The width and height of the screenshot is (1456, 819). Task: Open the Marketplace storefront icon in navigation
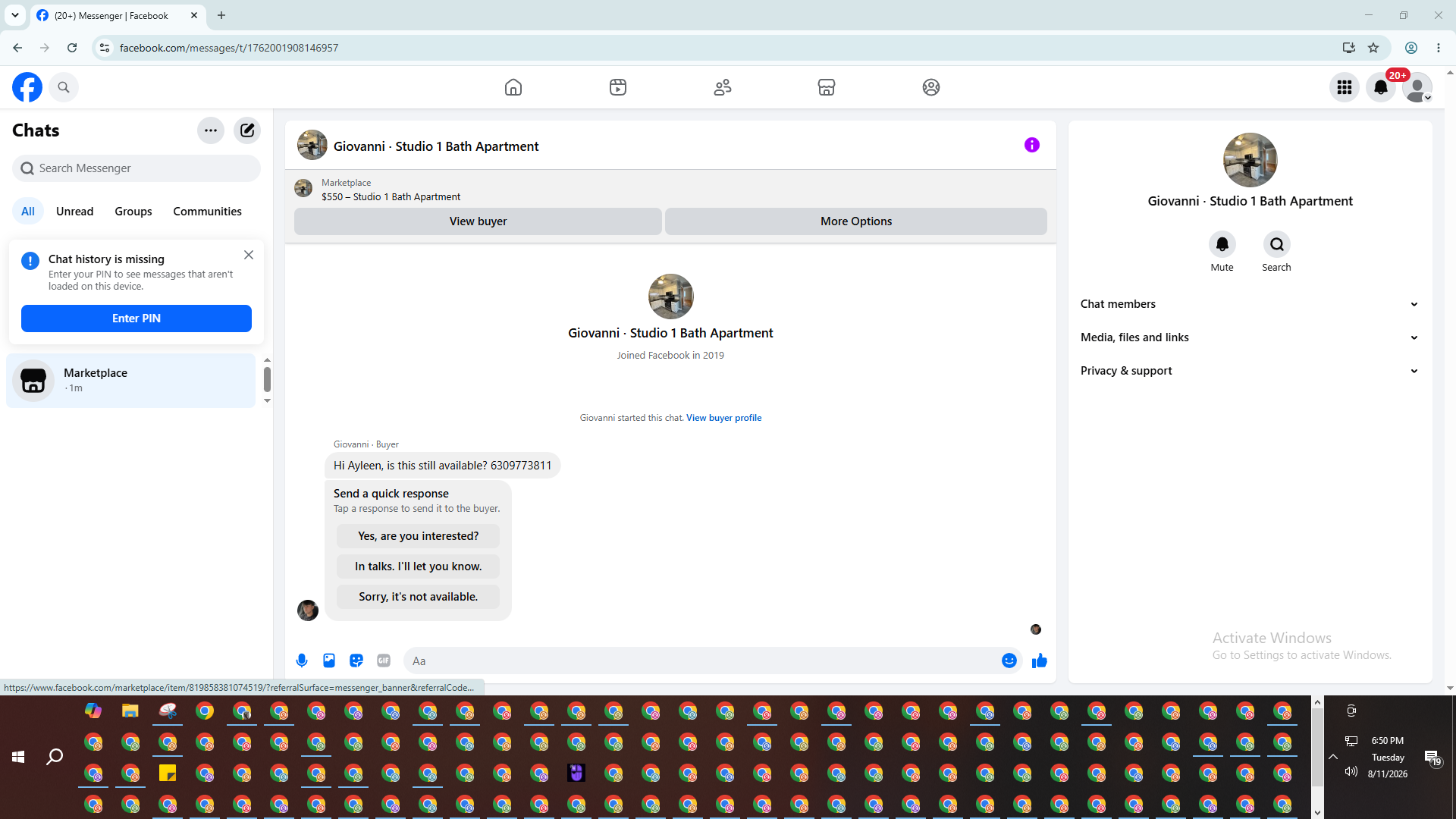pos(827,87)
